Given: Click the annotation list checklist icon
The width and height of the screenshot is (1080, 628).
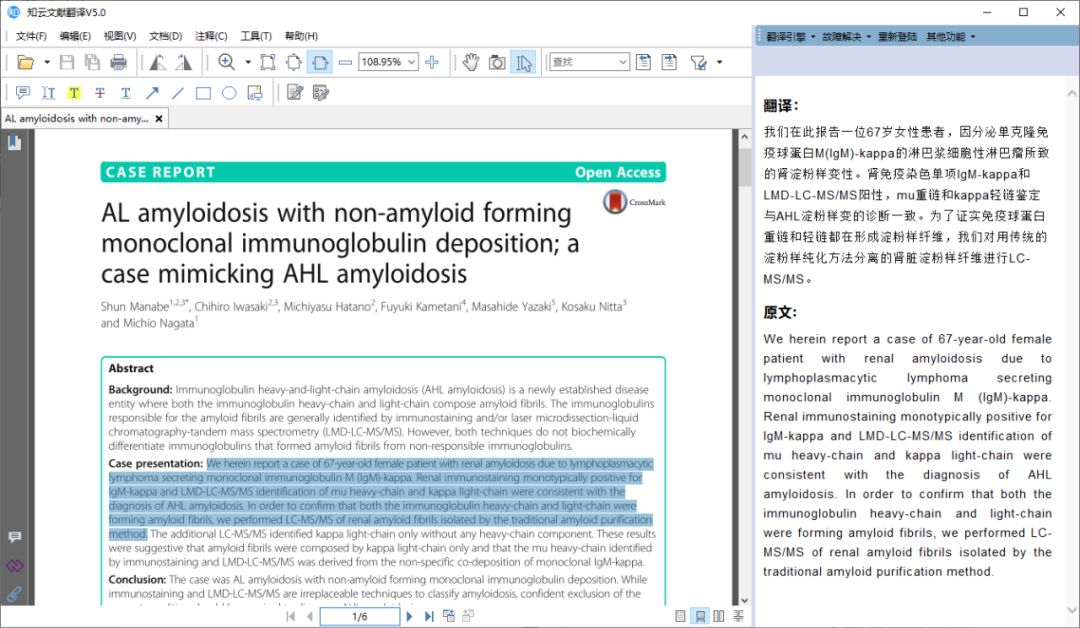Looking at the screenshot, I should [x=321, y=92].
